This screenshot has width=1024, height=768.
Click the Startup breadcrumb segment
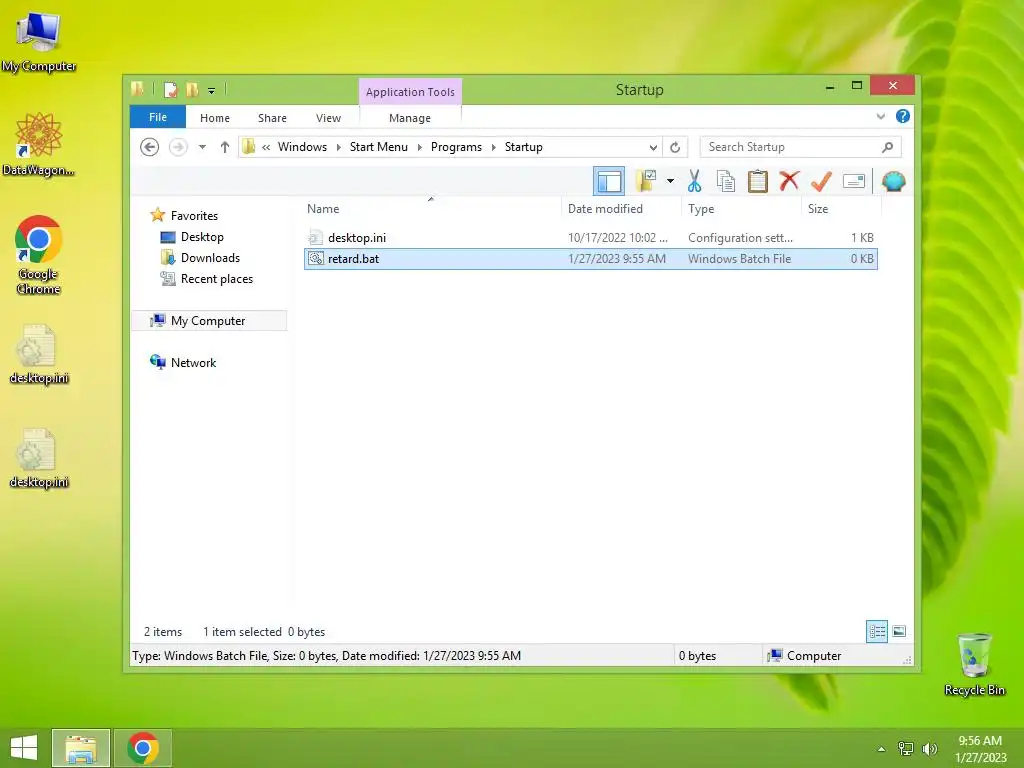coord(524,147)
